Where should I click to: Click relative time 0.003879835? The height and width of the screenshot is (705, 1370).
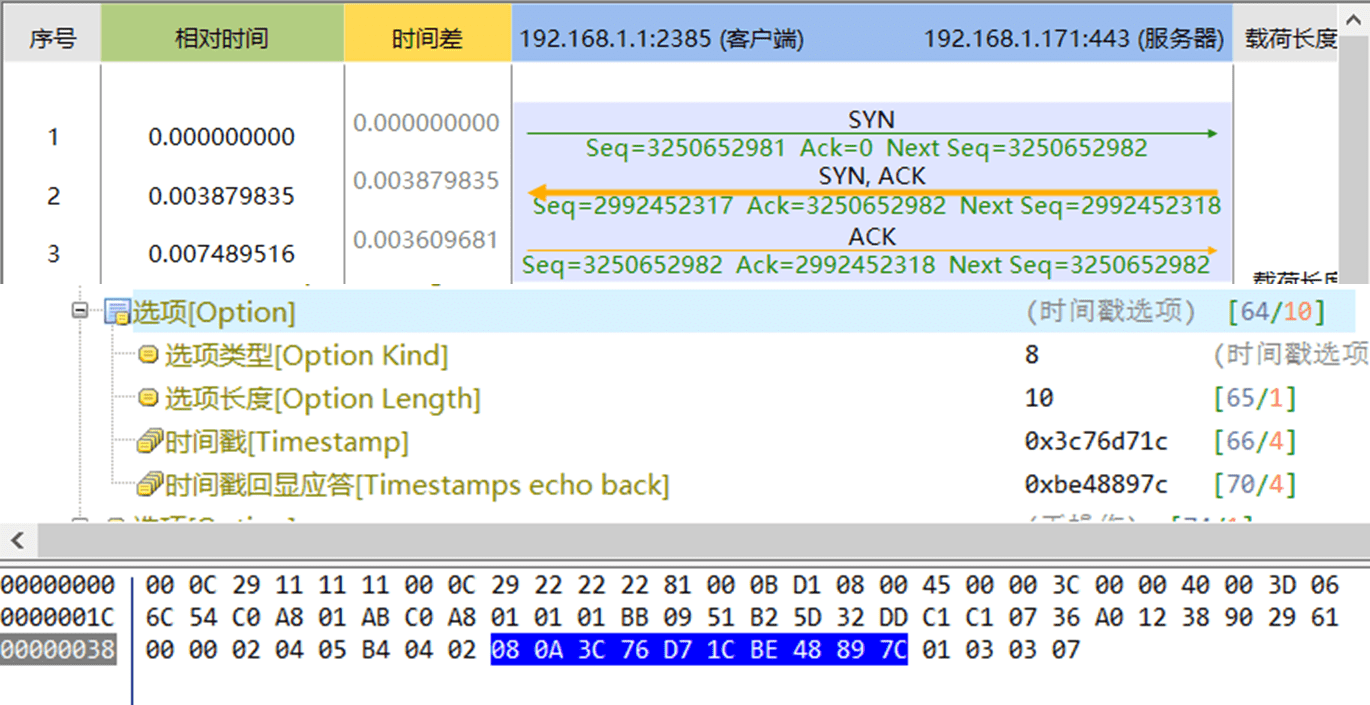tap(222, 196)
